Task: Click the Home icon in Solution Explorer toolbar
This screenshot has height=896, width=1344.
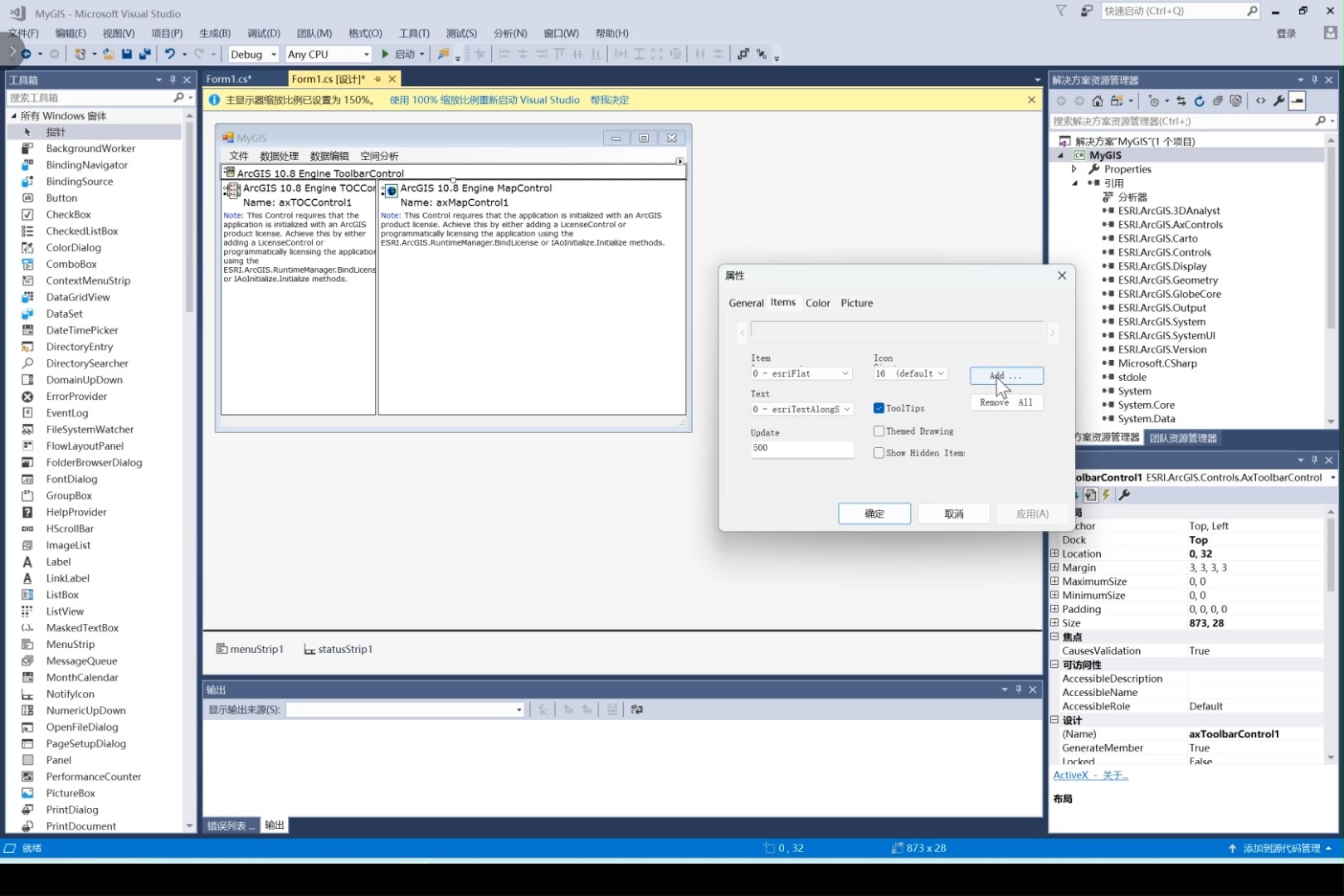Action: 1098,100
